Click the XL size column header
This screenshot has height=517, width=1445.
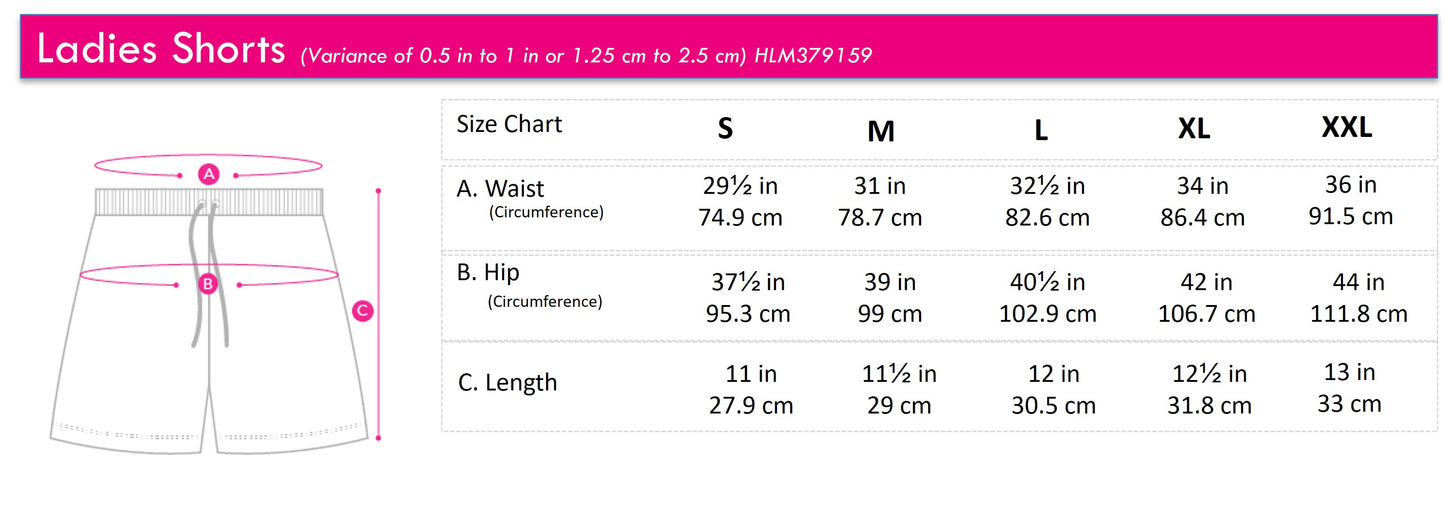1194,129
